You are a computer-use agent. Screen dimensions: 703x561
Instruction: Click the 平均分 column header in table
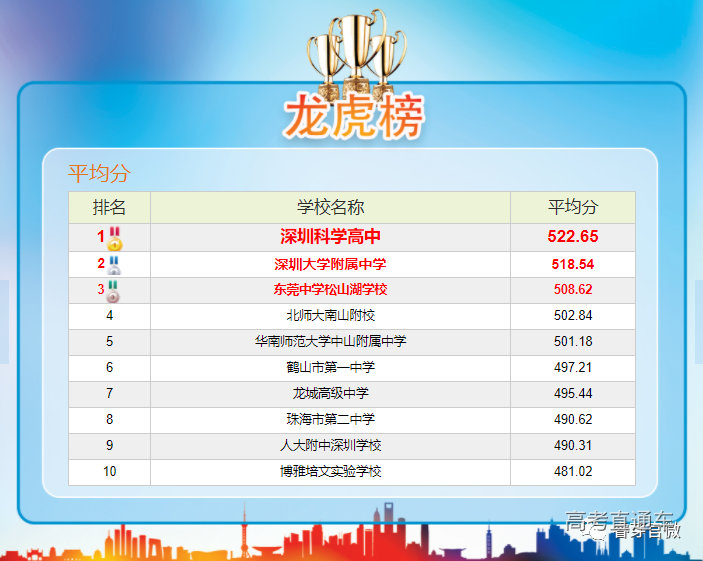[x=572, y=207]
